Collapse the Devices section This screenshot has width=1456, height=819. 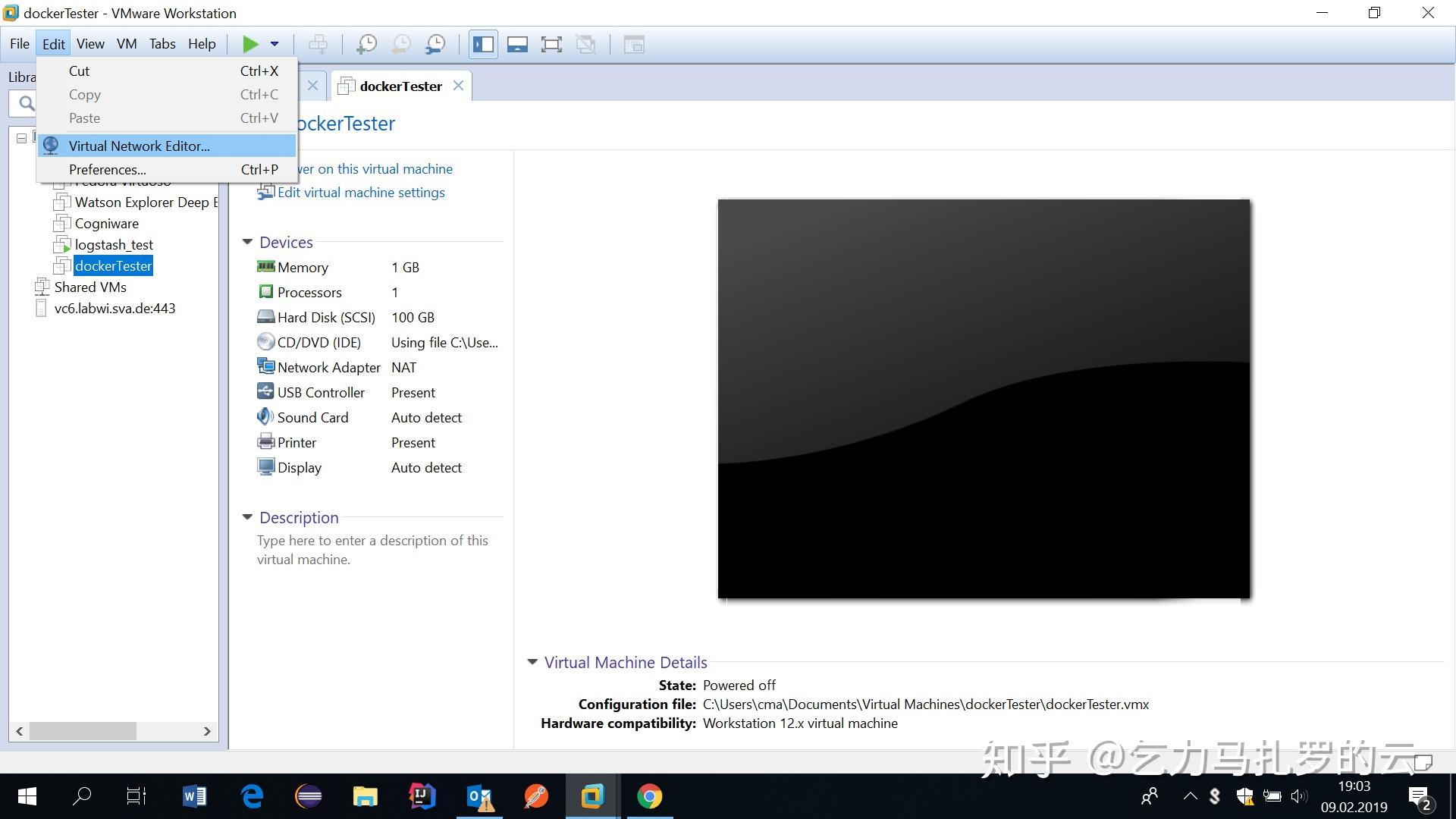247,242
